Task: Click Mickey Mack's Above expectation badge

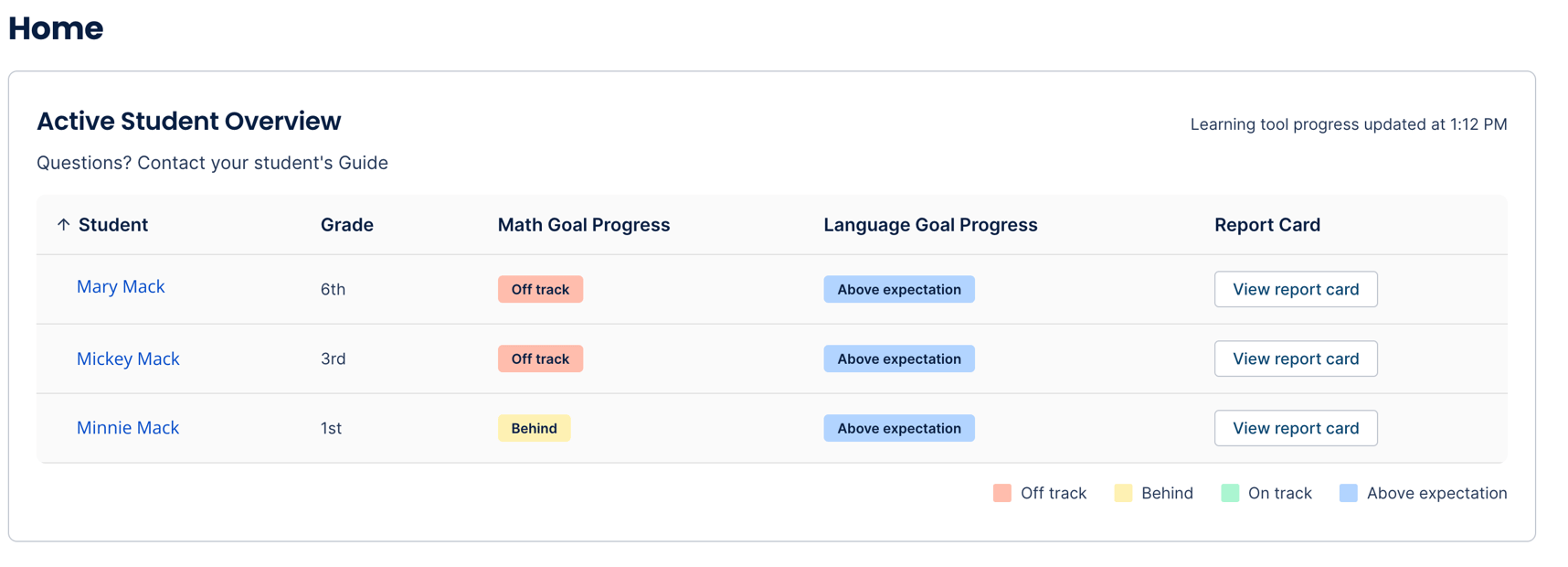Action: click(x=898, y=358)
